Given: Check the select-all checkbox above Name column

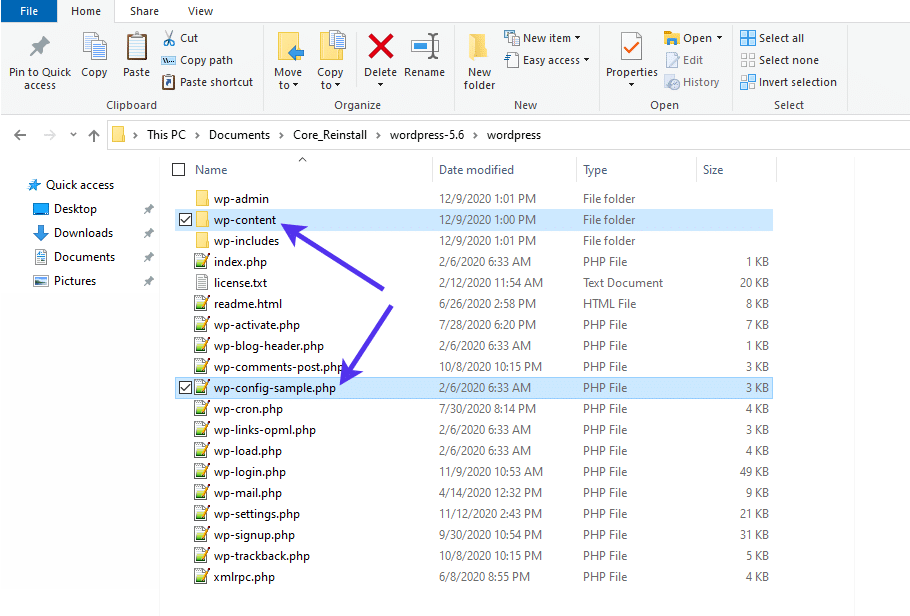Looking at the screenshot, I should click(177, 169).
